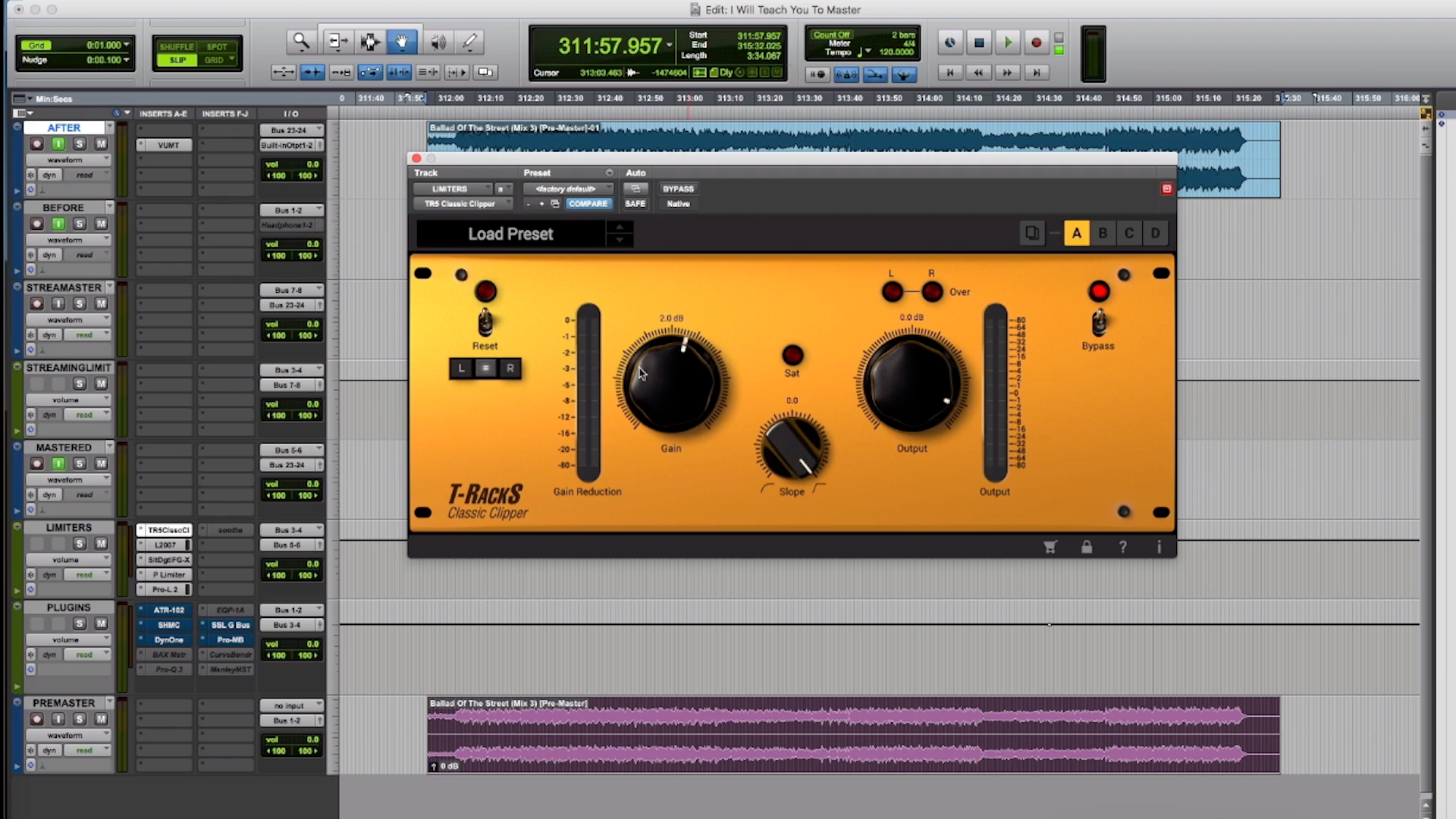Click the Gain knob on Classic Clipper
The width and height of the screenshot is (1456, 819).
671,383
